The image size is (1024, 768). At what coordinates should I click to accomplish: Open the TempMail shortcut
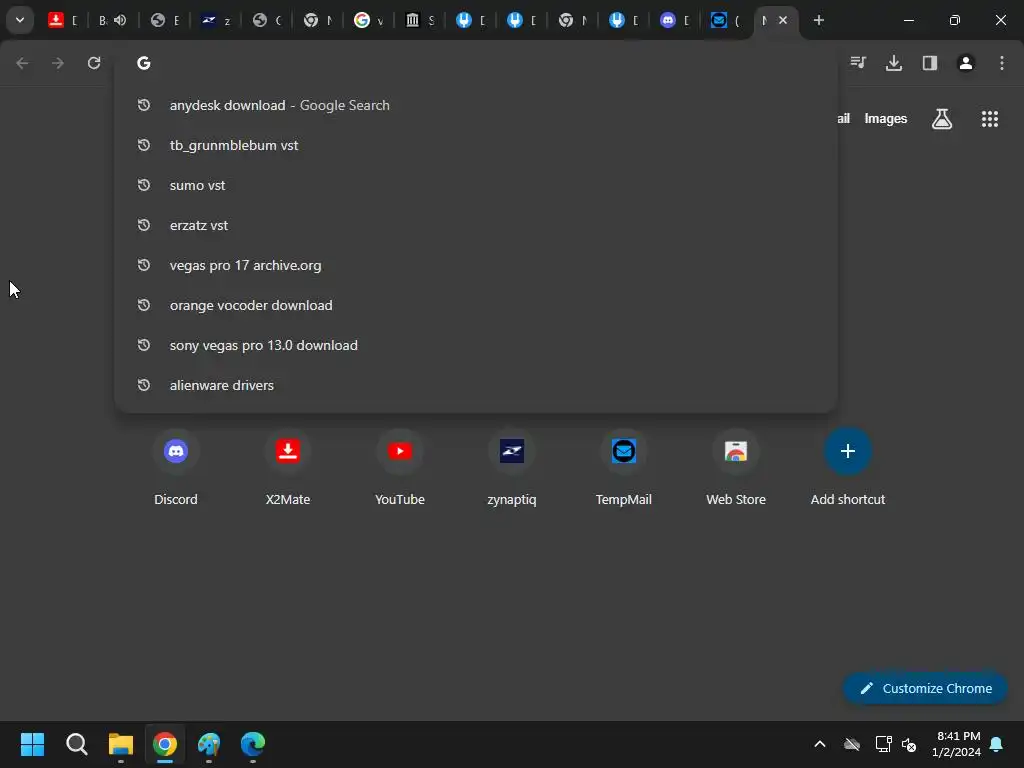pos(624,468)
